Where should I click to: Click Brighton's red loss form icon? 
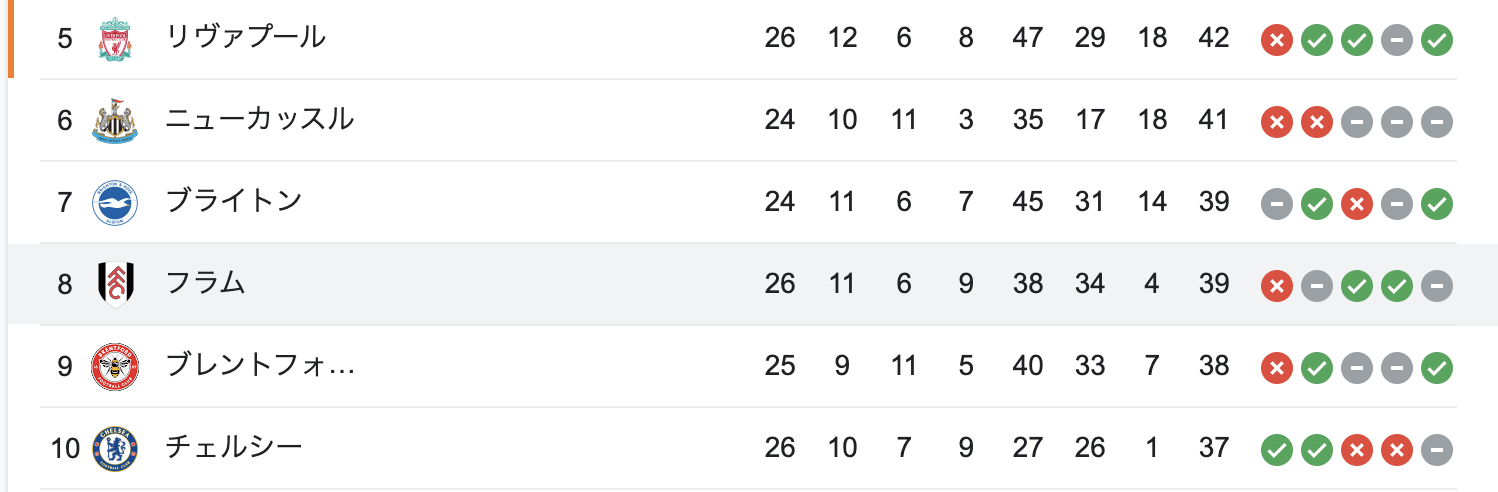pyautogui.click(x=1357, y=205)
